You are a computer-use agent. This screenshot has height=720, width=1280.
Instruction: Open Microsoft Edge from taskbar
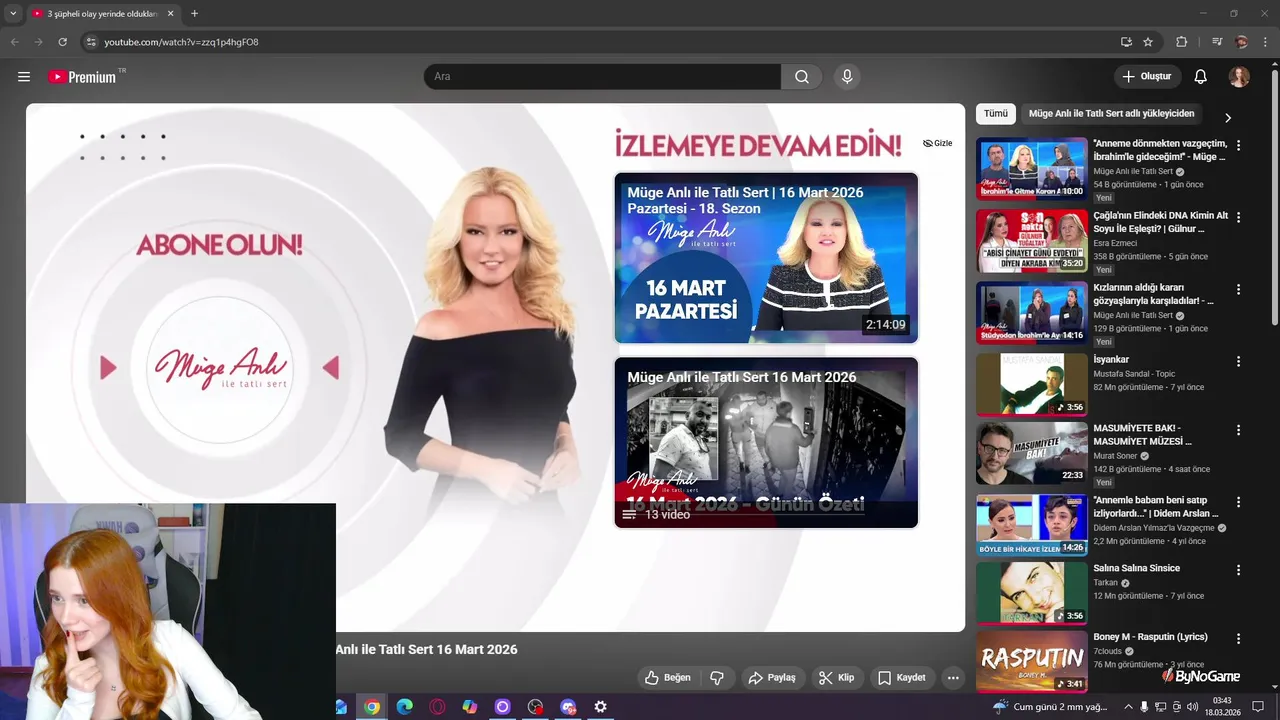click(404, 707)
